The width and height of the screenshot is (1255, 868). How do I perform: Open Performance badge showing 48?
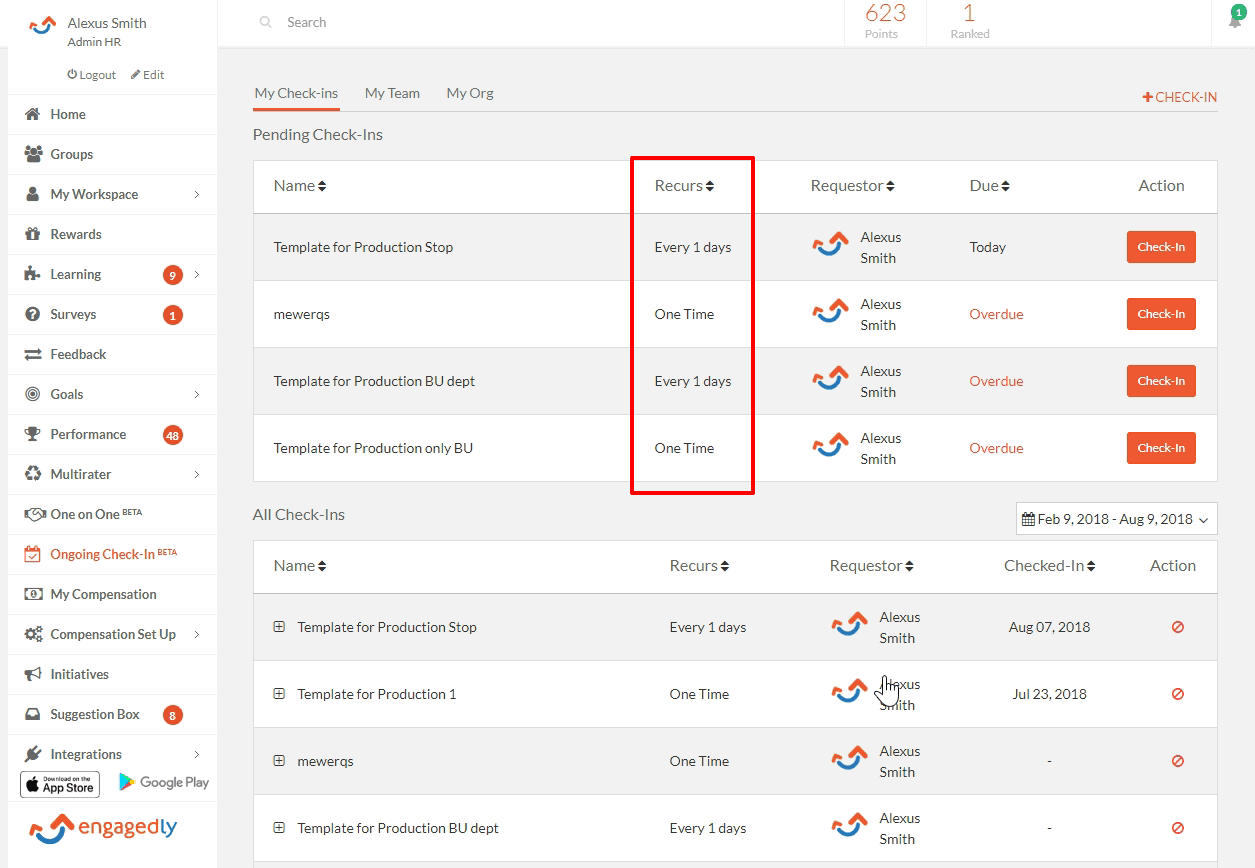173,435
